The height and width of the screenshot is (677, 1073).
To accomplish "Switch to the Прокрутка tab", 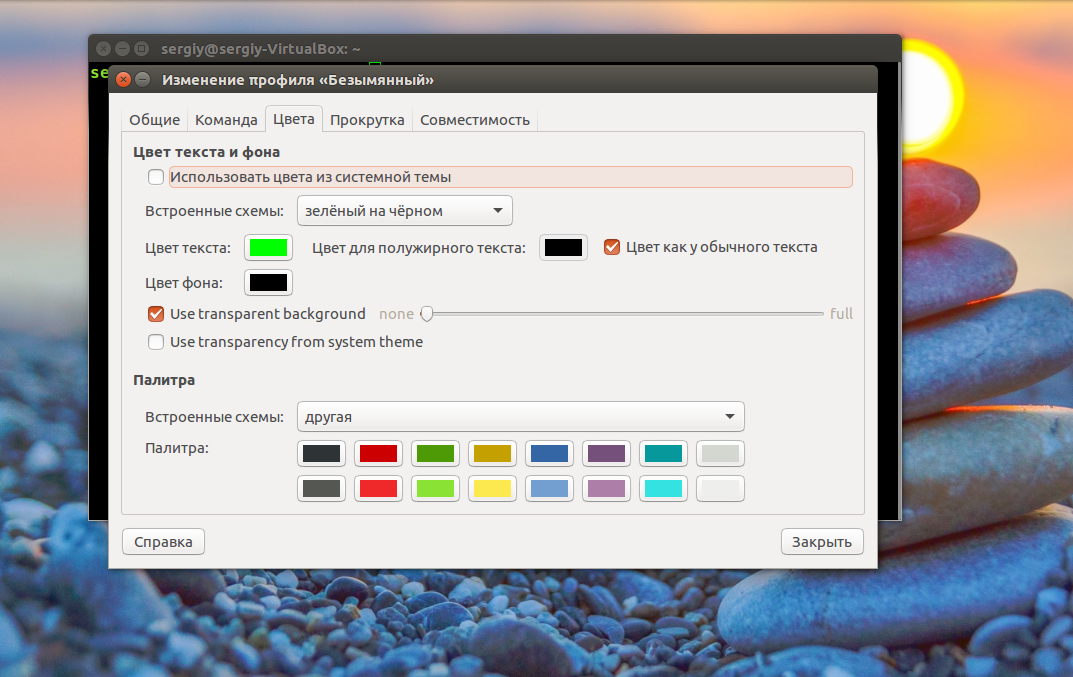I will (x=367, y=120).
